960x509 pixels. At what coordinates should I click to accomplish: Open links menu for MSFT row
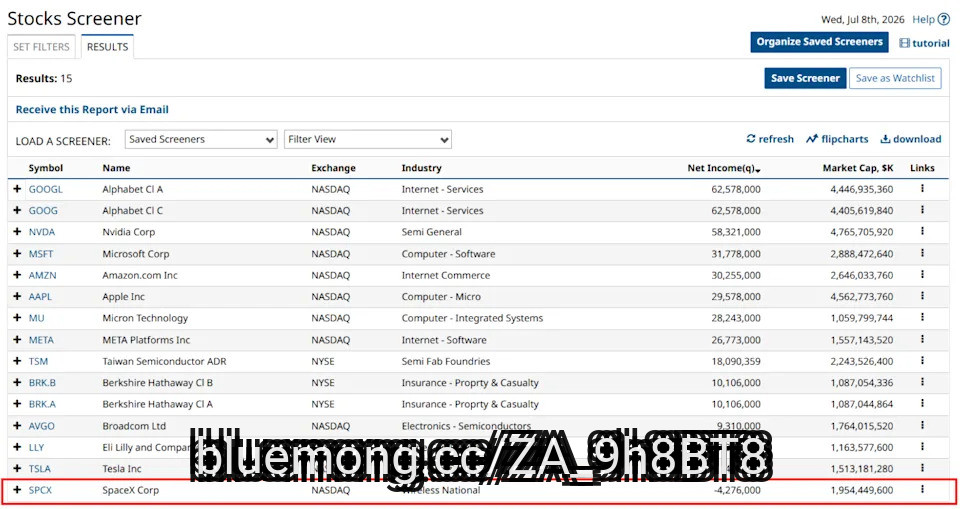pyautogui.click(x=922, y=254)
